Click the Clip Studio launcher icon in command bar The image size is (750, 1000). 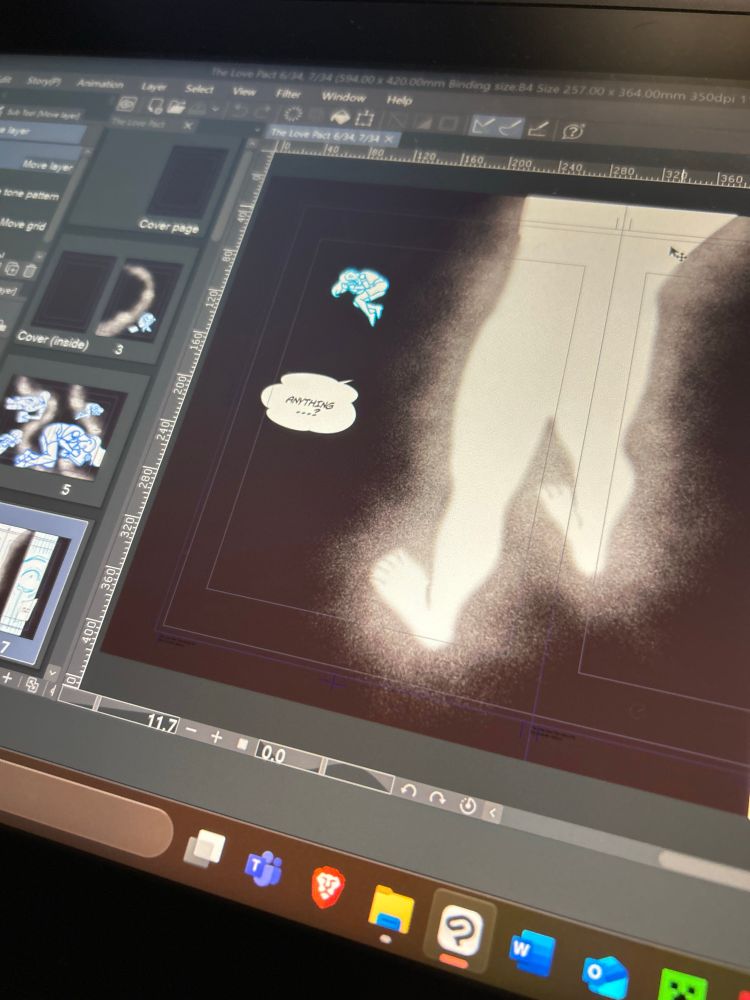tap(126, 103)
